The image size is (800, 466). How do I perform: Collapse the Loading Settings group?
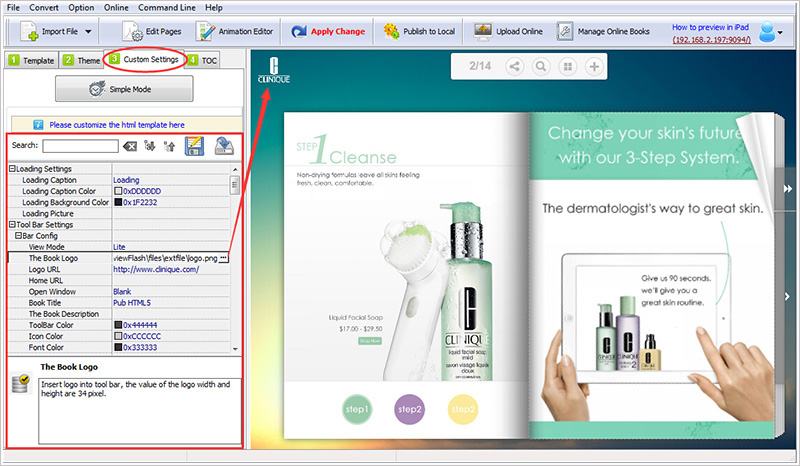click(12, 169)
